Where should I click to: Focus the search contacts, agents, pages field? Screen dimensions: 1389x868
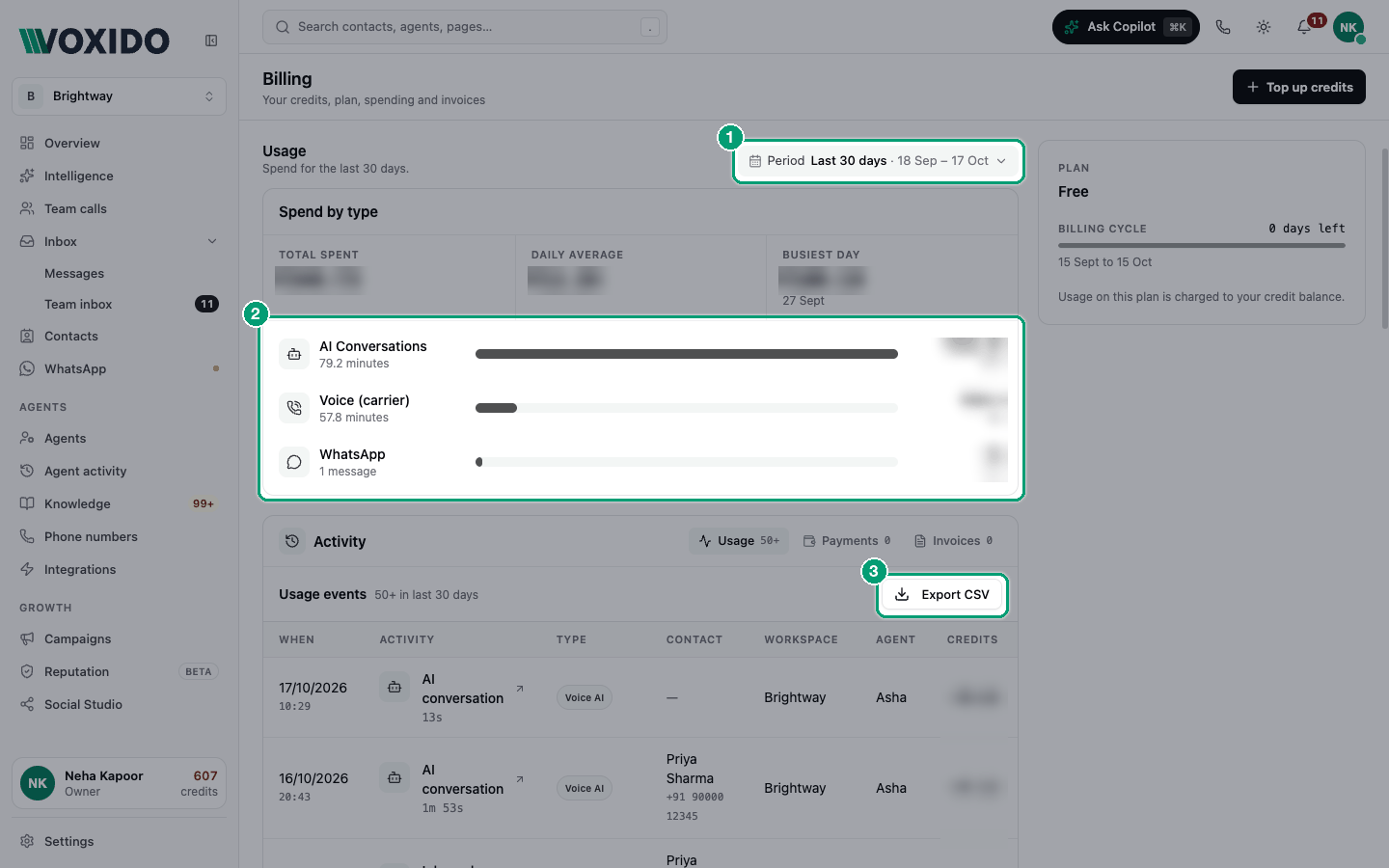click(465, 27)
